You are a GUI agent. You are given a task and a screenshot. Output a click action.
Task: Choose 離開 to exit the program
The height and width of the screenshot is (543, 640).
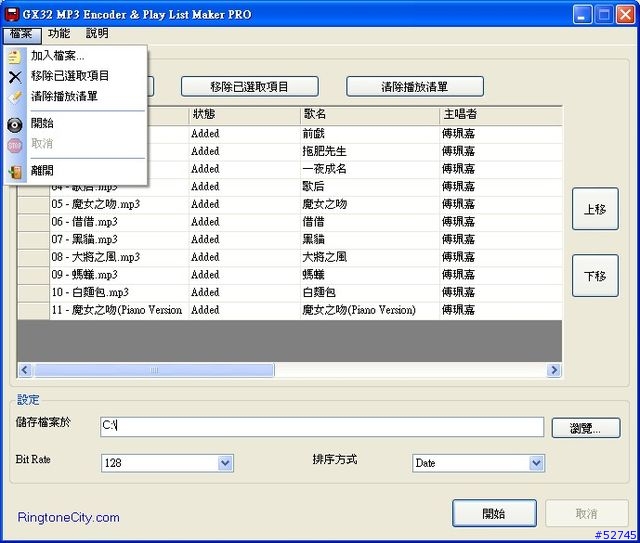76,171
